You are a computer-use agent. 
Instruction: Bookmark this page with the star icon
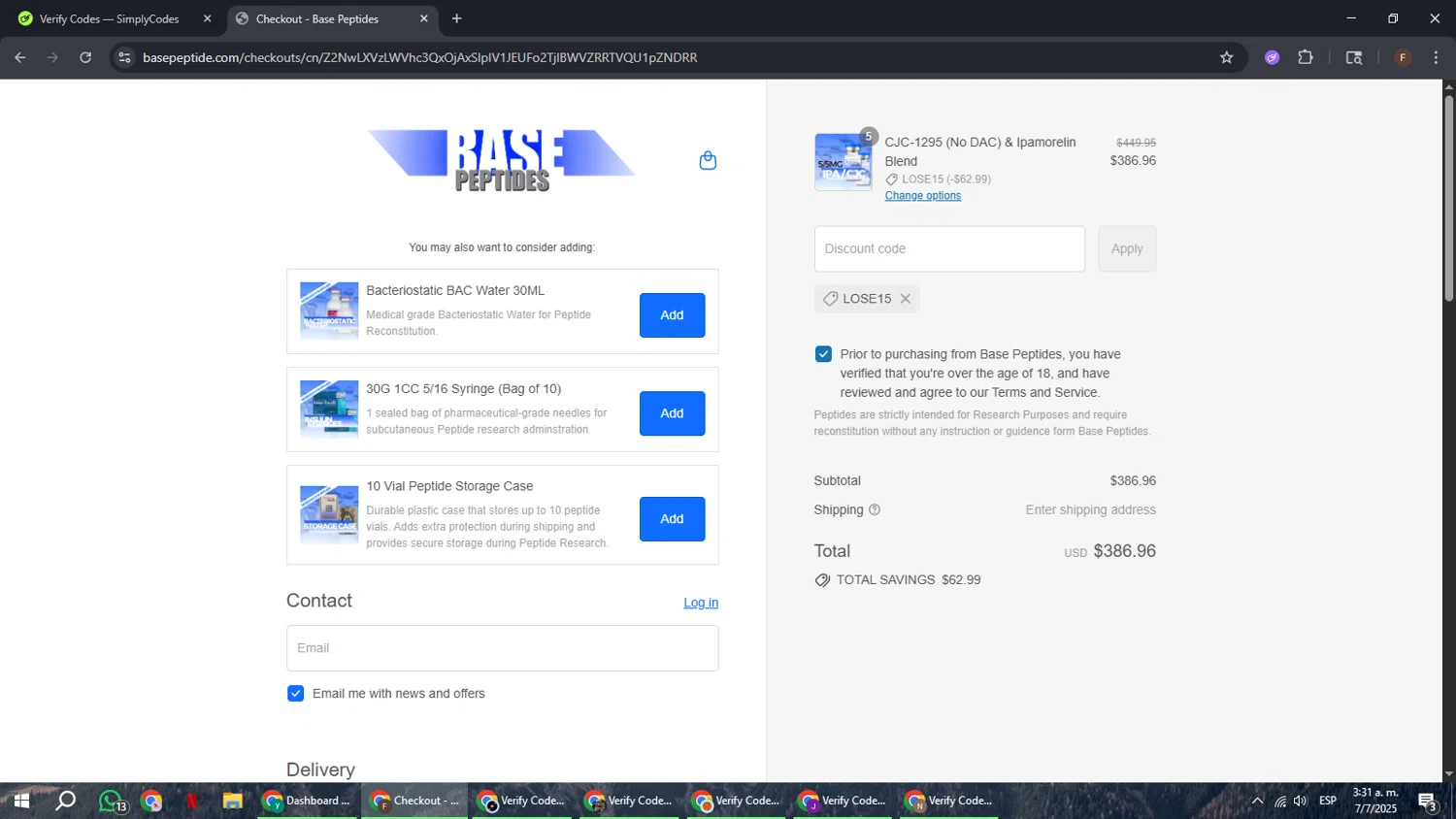pyautogui.click(x=1227, y=57)
